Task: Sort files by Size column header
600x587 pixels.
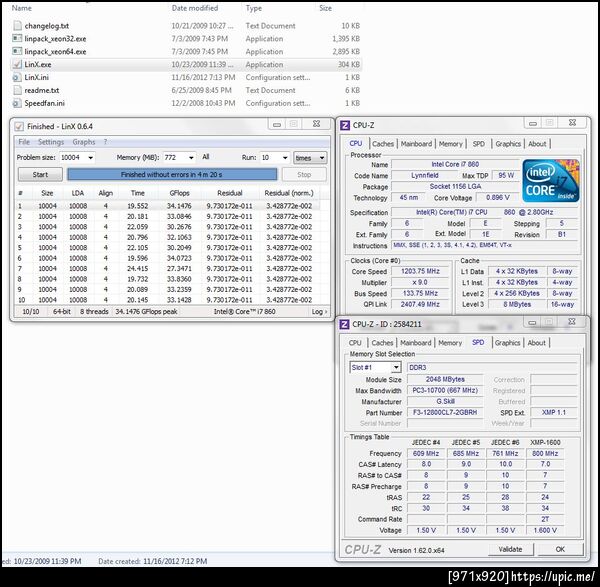Action: pos(325,8)
